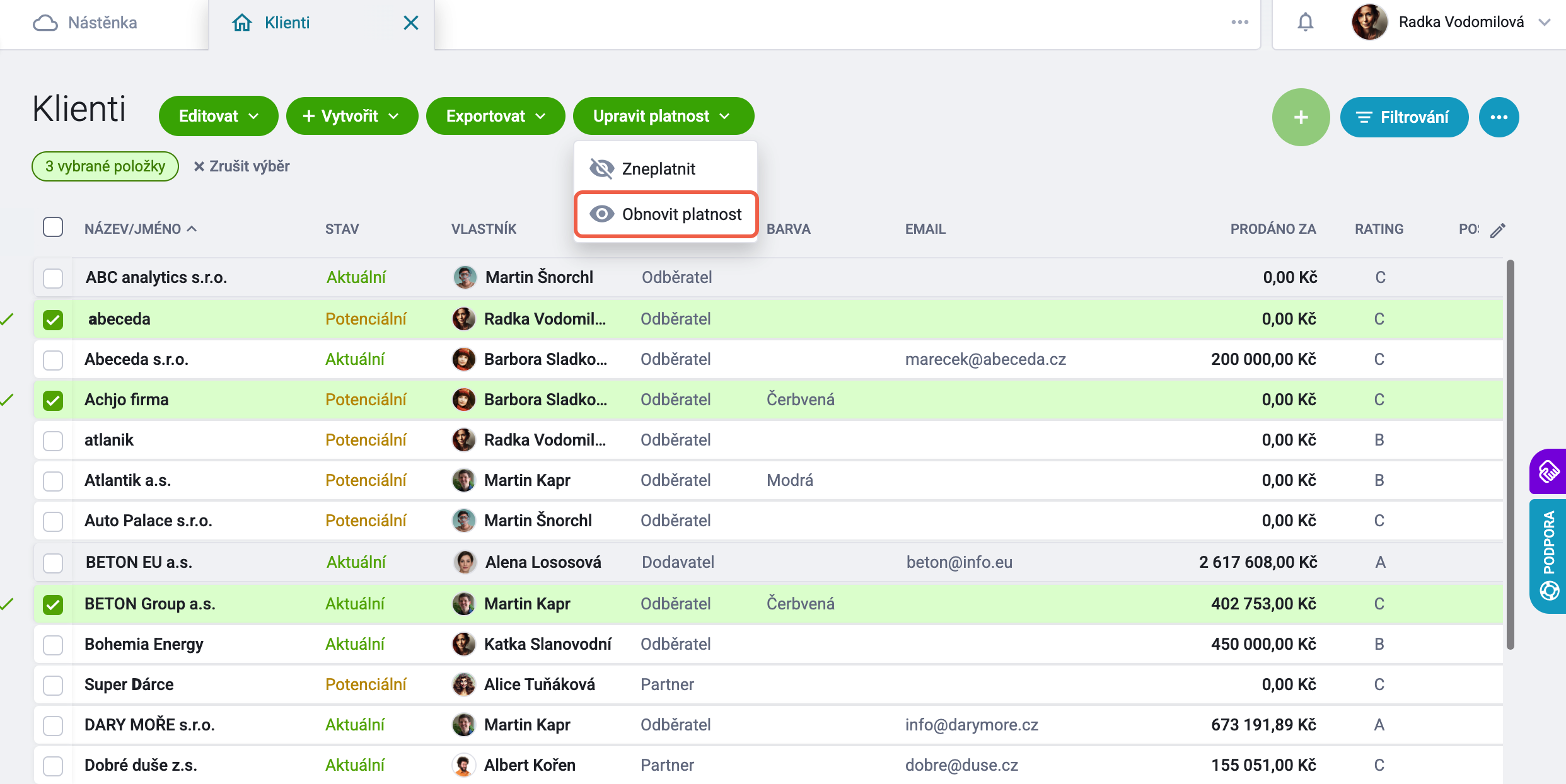1566x784 pixels.
Task: Click the notification bell icon
Action: 1305,23
